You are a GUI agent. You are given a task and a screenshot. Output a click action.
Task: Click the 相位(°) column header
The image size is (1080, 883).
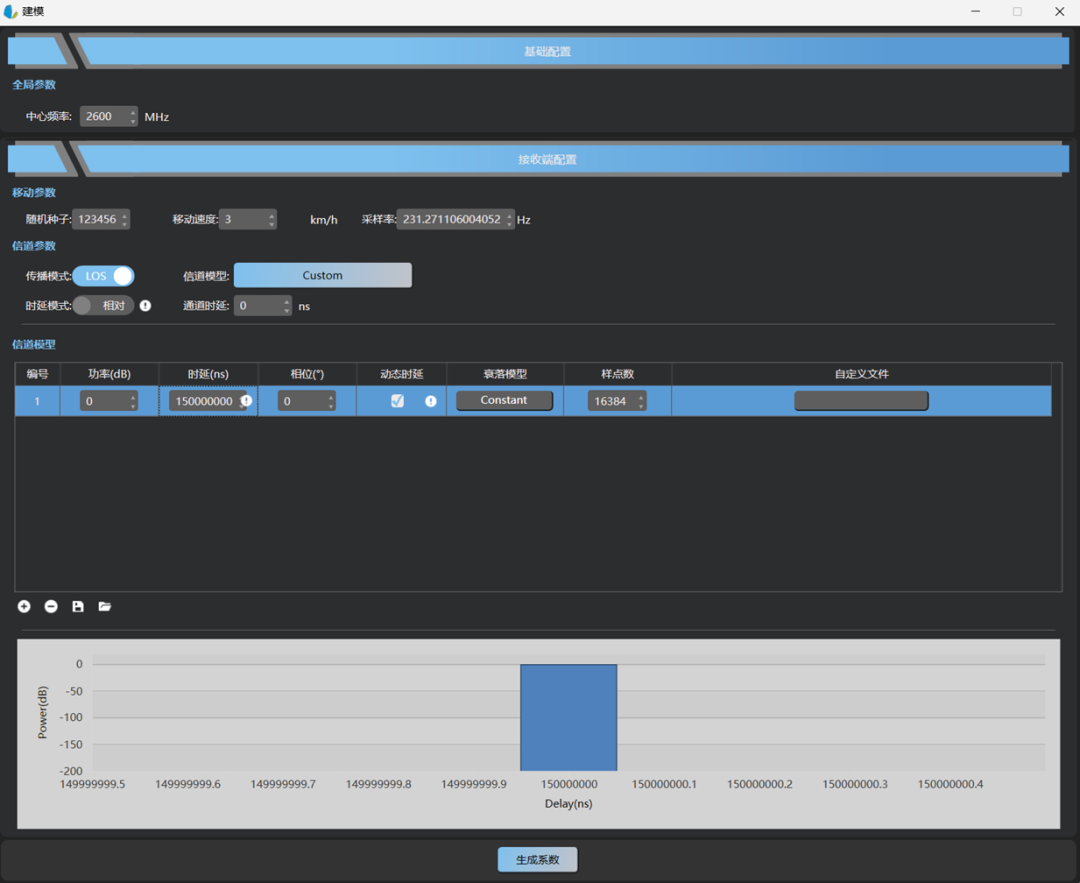(307, 374)
